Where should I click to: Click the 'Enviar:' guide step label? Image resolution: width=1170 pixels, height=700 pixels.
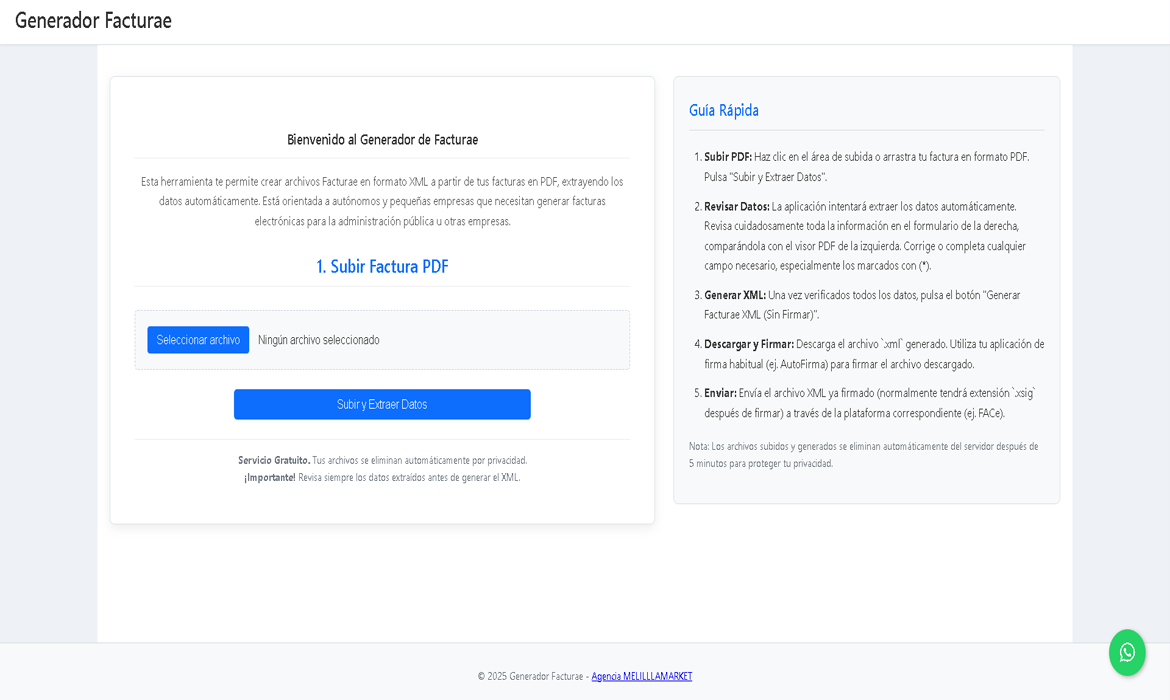pyautogui.click(x=720, y=393)
